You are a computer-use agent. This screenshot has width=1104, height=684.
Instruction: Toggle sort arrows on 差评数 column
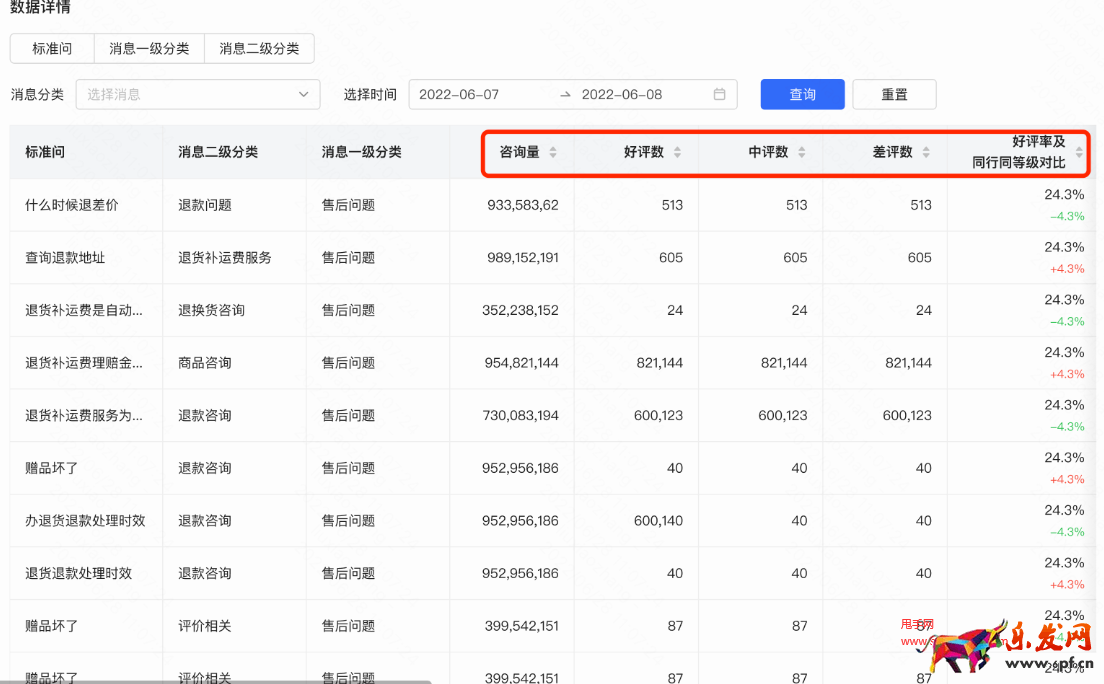coord(926,152)
